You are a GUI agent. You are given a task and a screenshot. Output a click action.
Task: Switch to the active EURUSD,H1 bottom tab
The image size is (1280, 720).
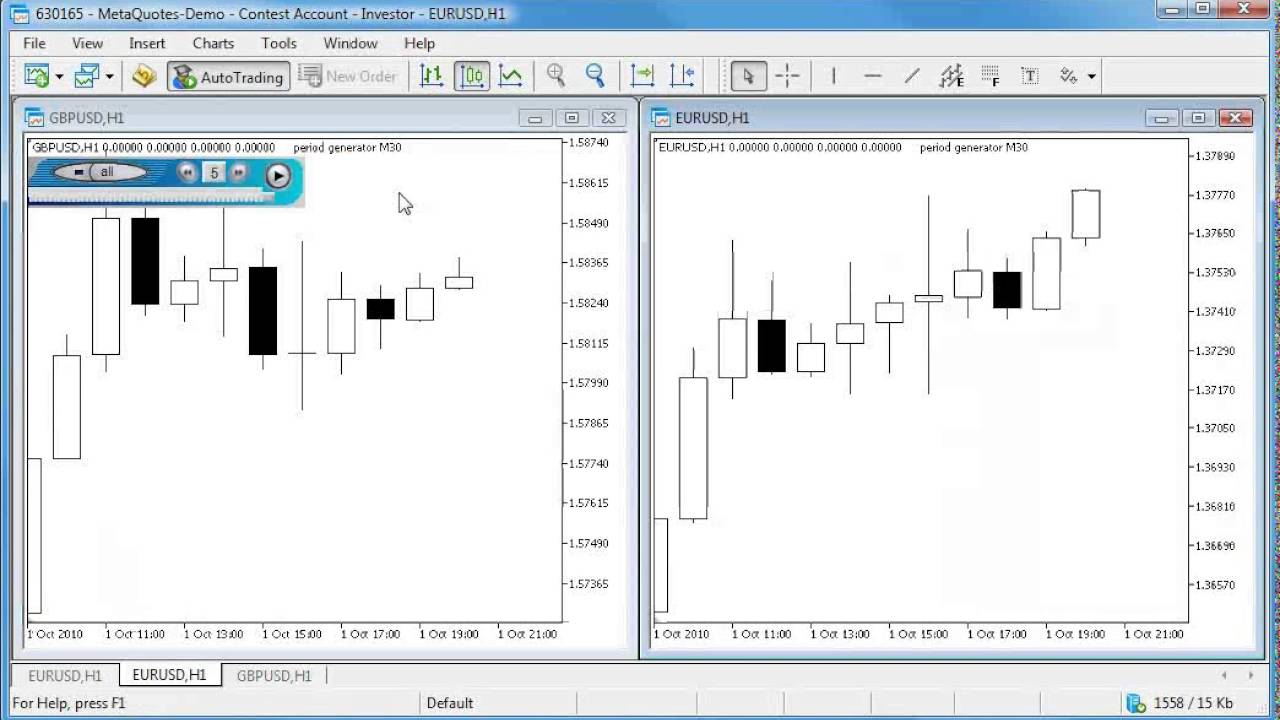169,675
